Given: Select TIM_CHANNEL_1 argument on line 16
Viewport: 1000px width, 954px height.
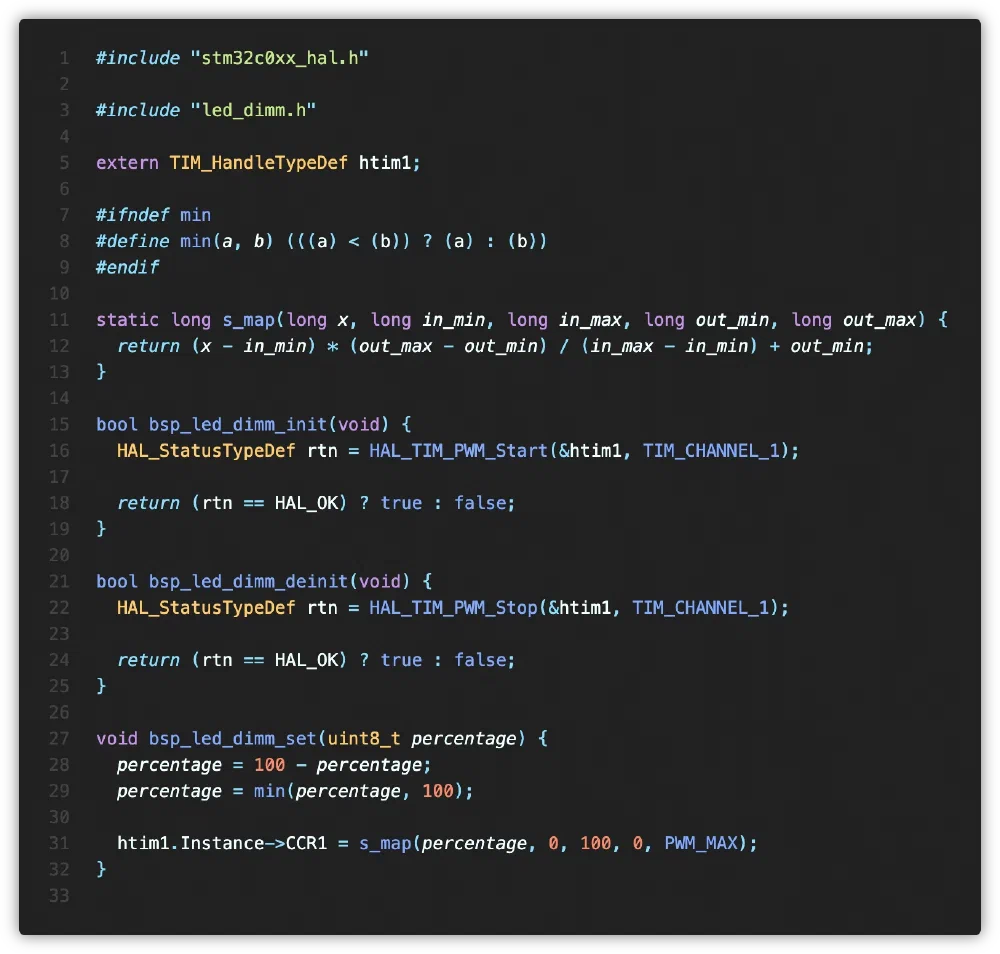Looking at the screenshot, I should pyautogui.click(x=715, y=450).
